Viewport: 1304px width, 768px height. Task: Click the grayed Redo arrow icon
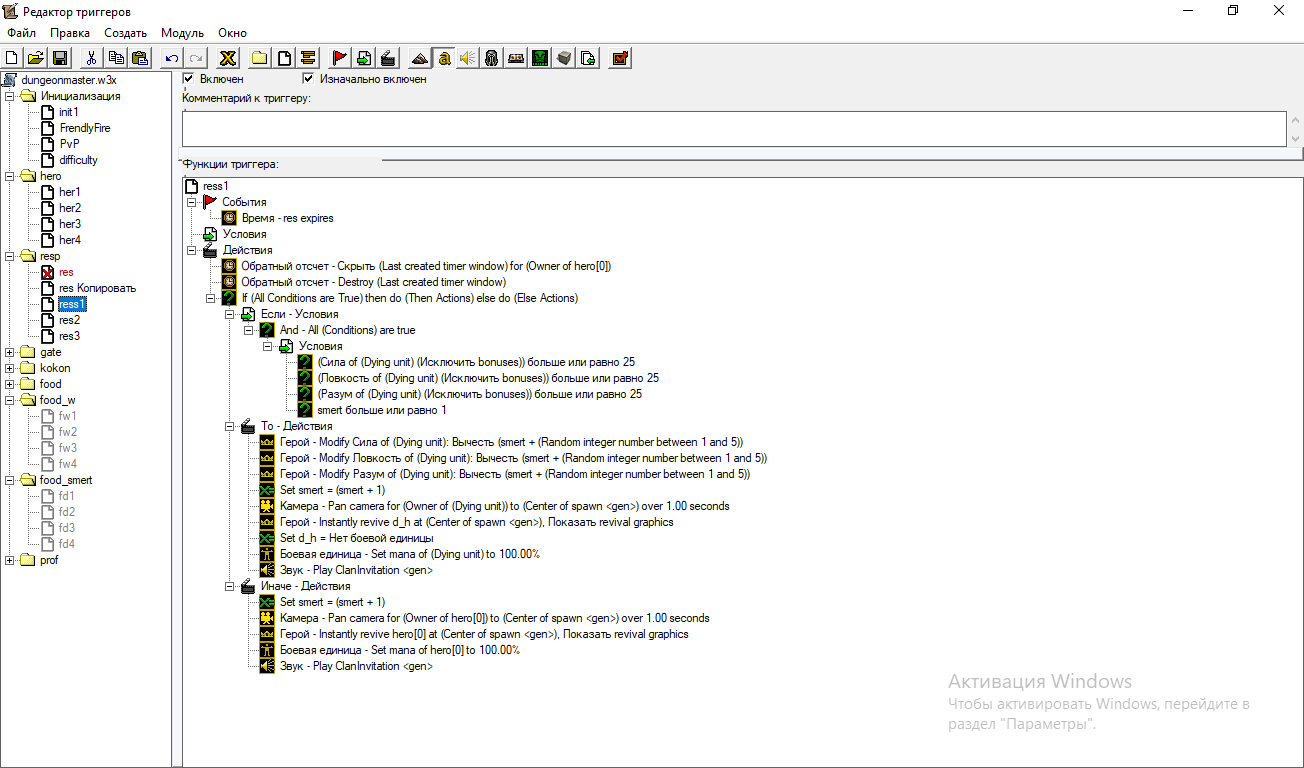click(x=196, y=58)
